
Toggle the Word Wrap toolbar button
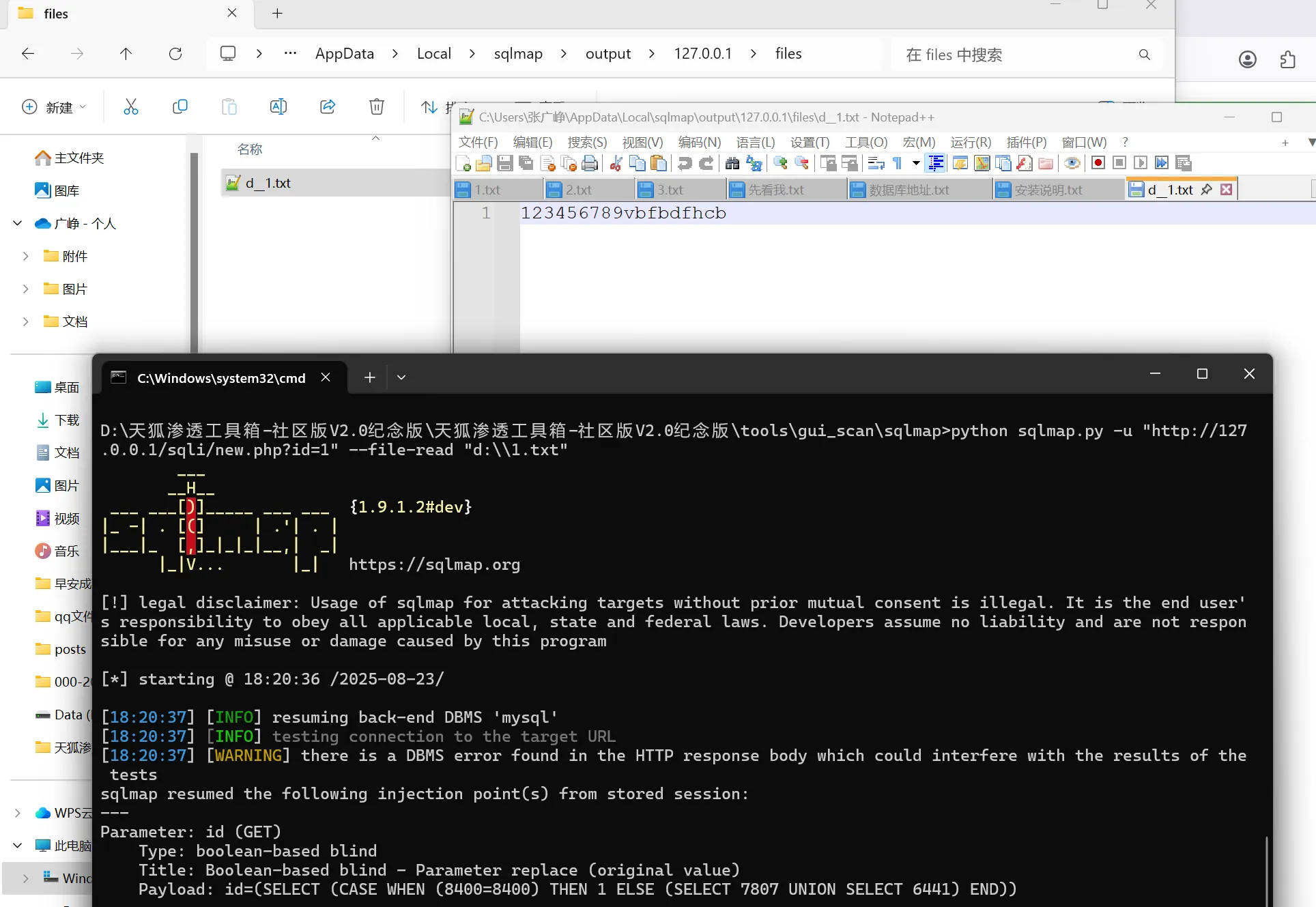click(876, 163)
